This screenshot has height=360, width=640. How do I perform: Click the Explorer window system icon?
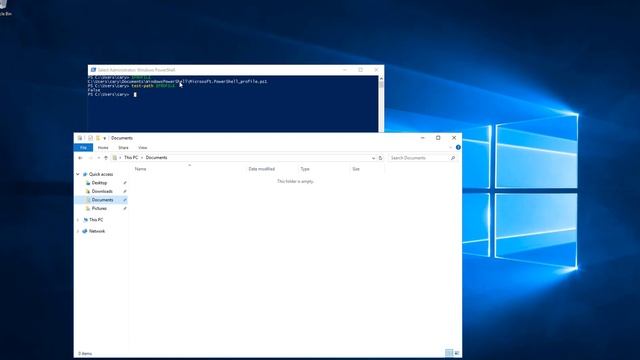point(80,138)
